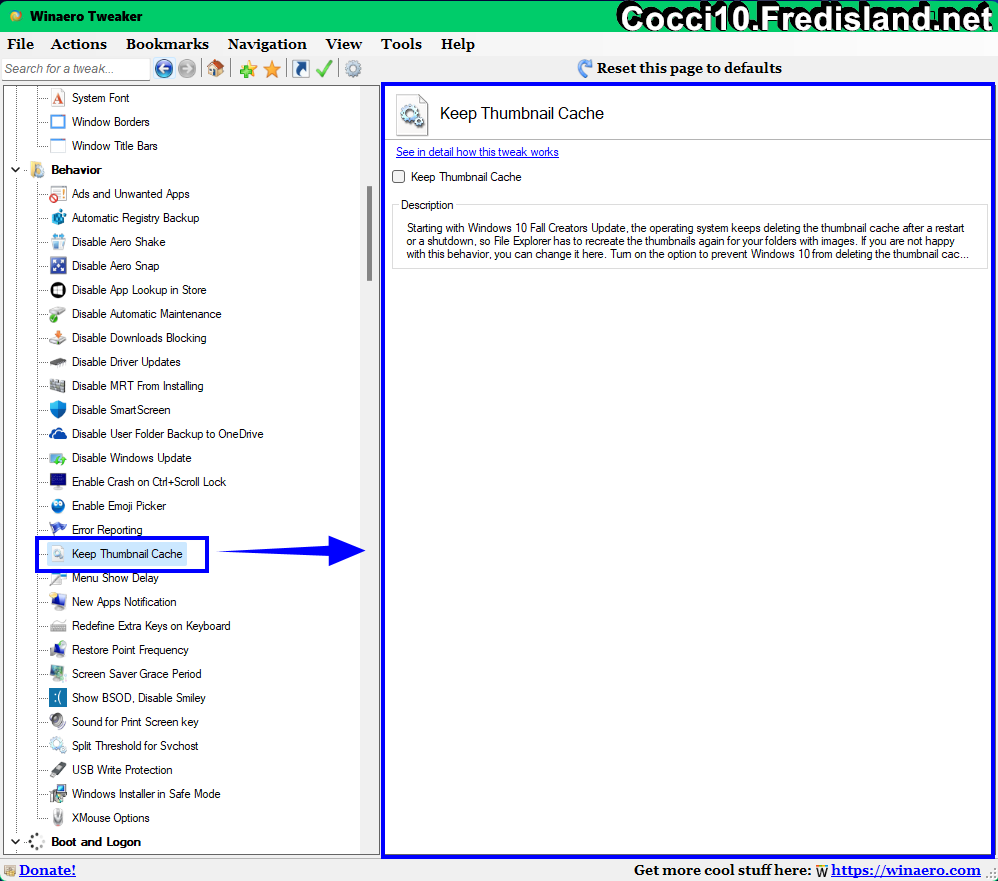Select Disable MRT From Installing item
Image resolution: width=998 pixels, height=881 pixels.
(137, 386)
